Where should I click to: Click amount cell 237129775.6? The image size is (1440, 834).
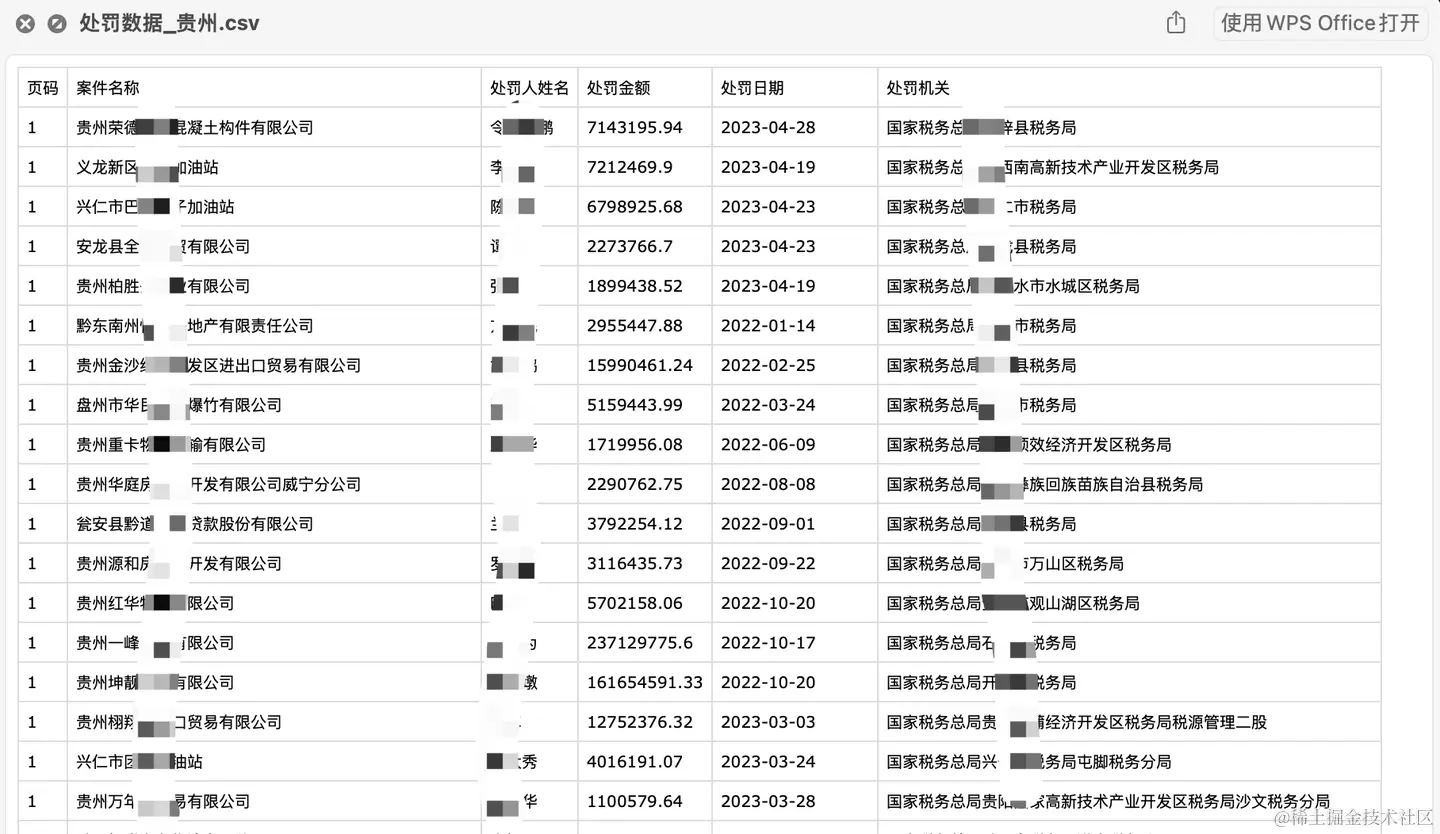(x=645, y=643)
